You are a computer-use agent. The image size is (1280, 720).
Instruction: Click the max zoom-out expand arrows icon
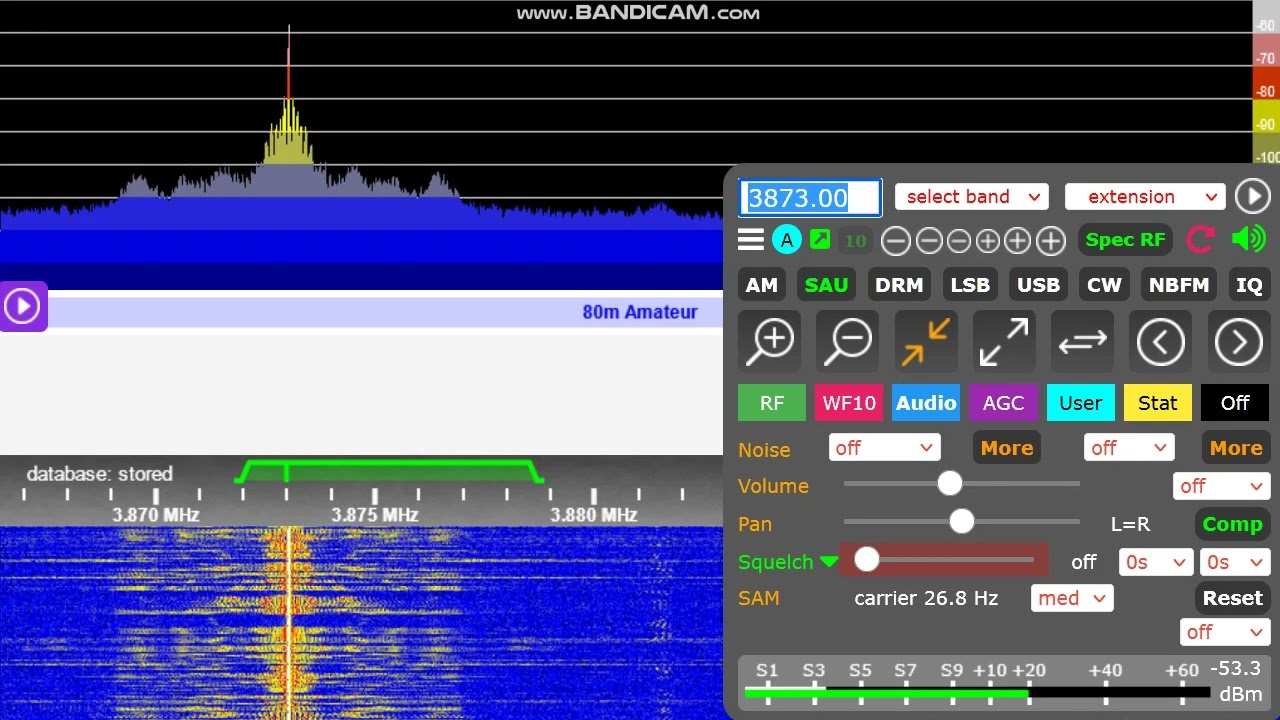click(1004, 343)
